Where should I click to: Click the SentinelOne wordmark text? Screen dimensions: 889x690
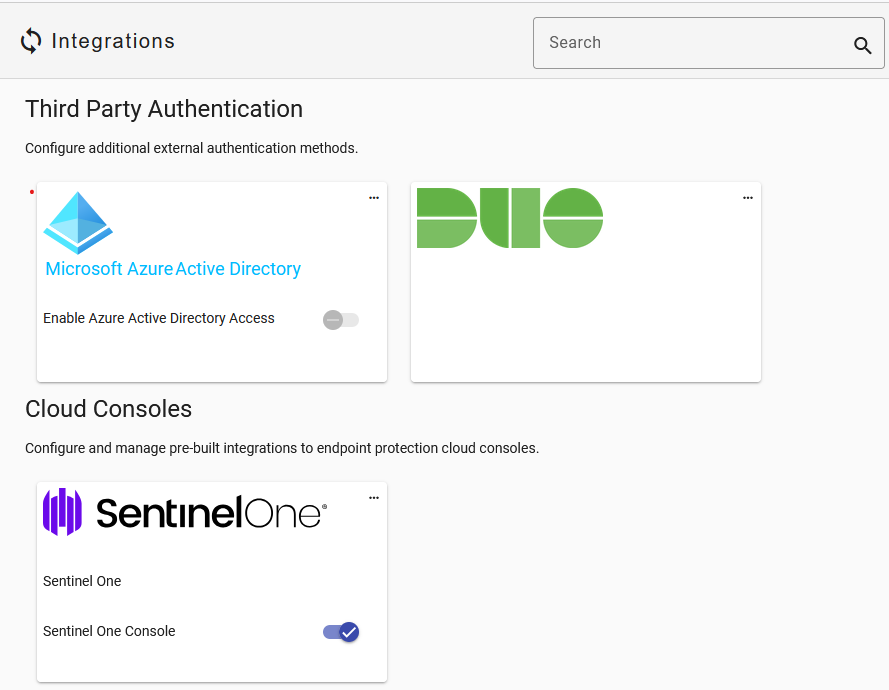click(211, 513)
